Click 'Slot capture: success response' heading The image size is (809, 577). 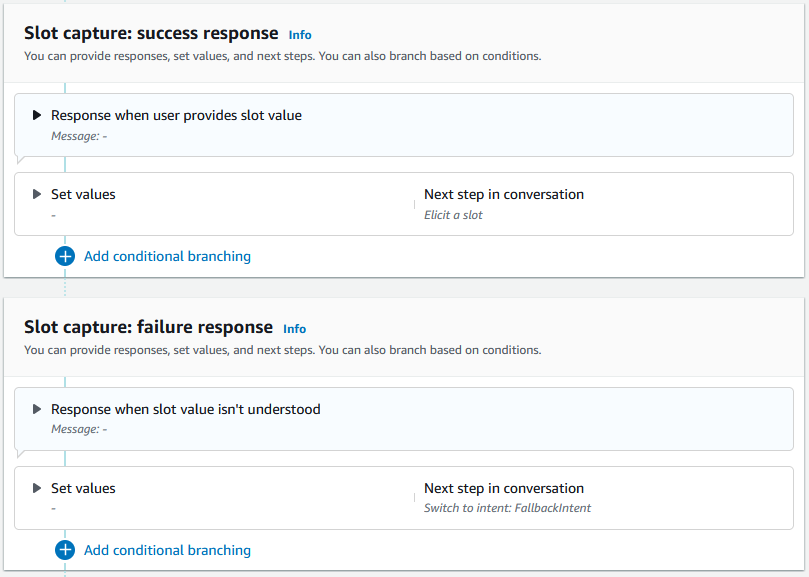click(x=151, y=33)
